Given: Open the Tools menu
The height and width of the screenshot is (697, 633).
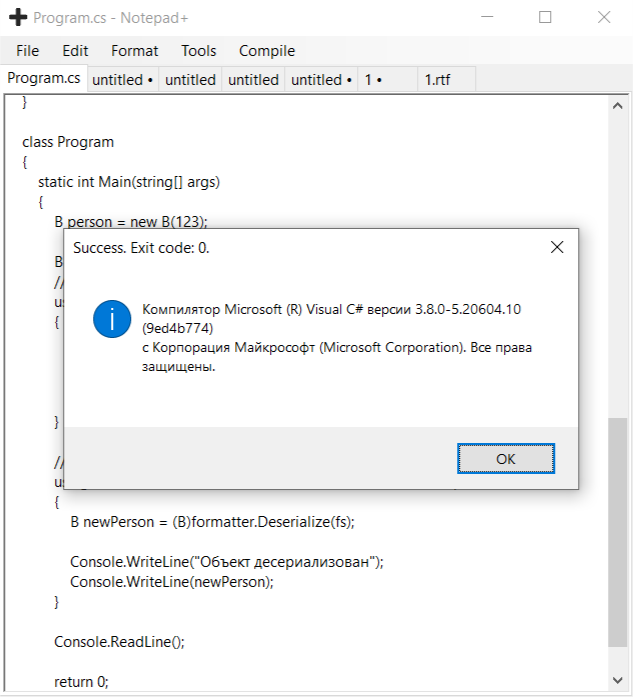Looking at the screenshot, I should pyautogui.click(x=198, y=51).
